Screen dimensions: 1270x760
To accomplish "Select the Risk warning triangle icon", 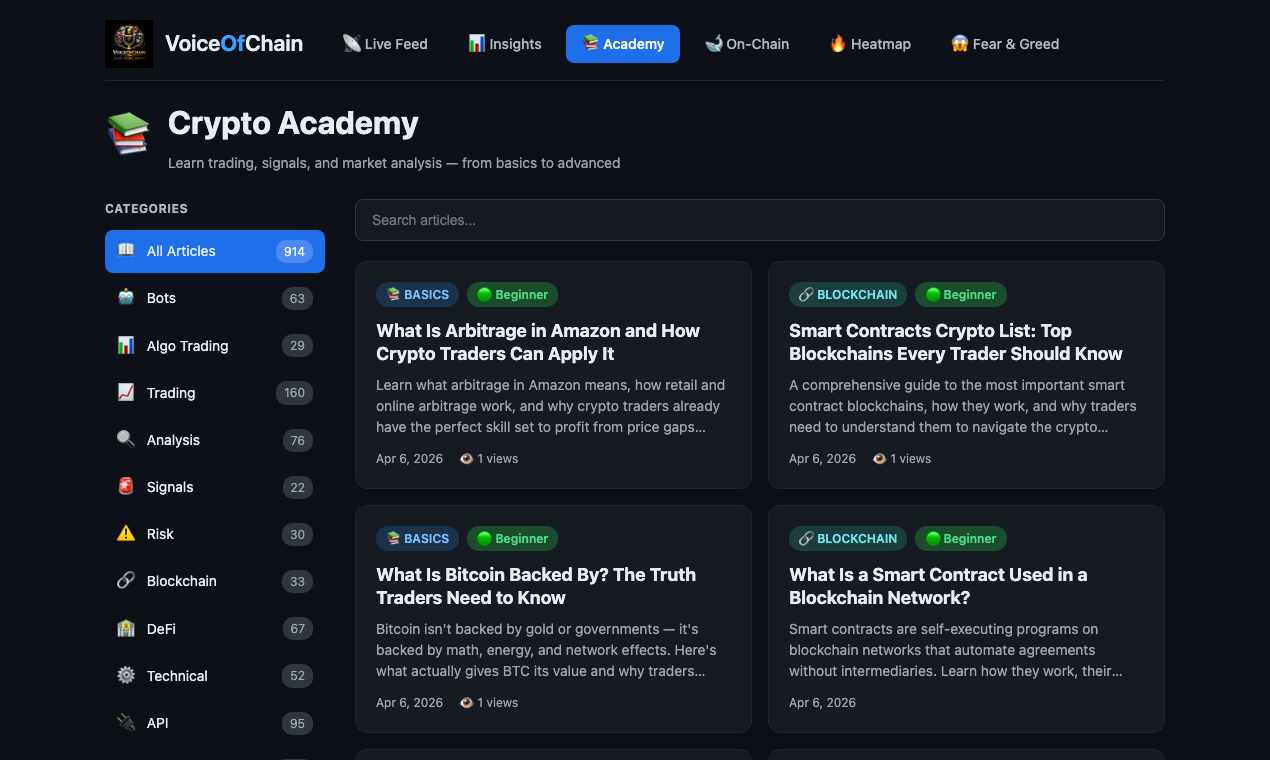I will tap(125, 534).
